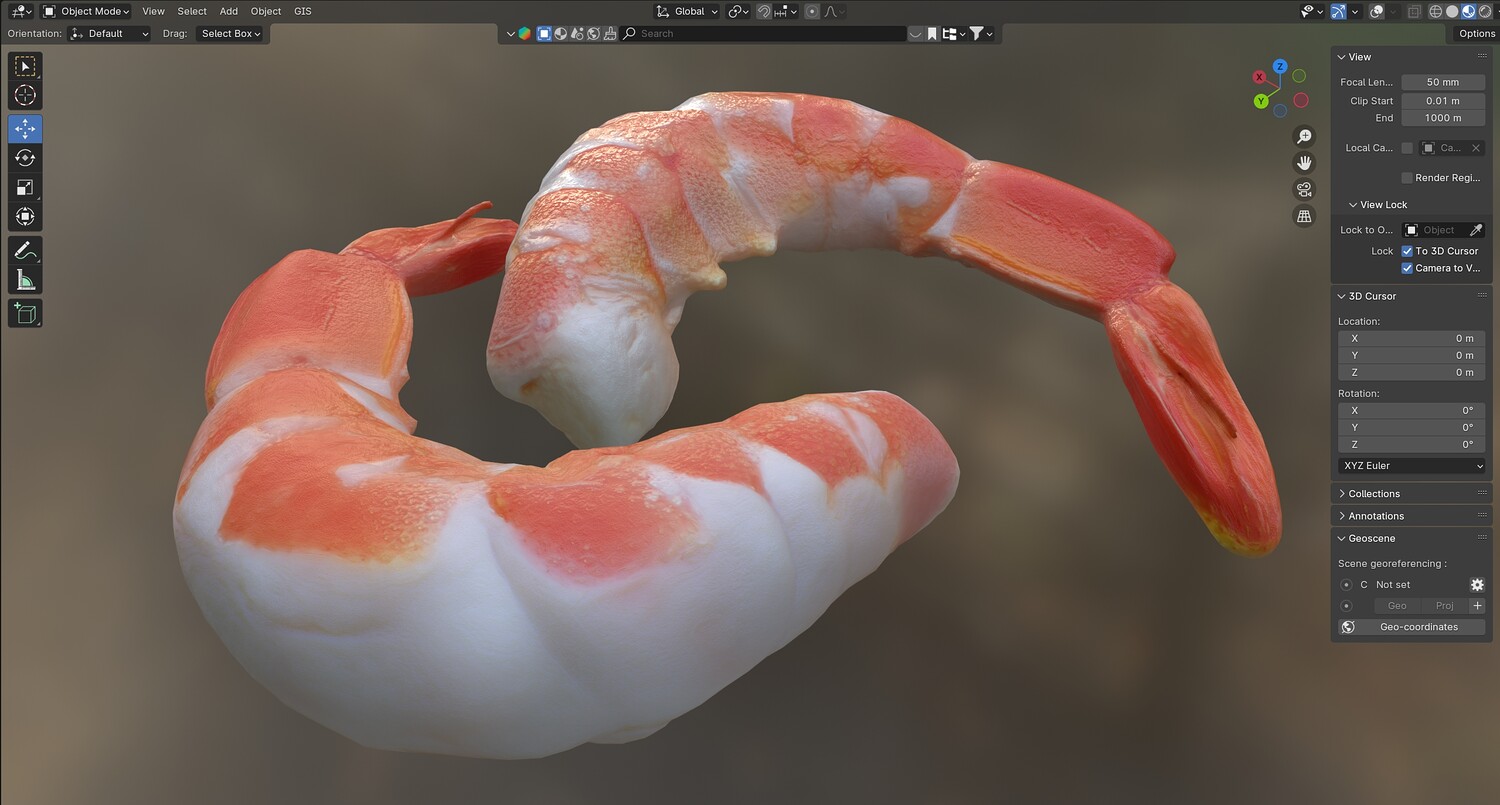The width and height of the screenshot is (1500, 805).
Task: Click the Geo button in Geoscene
Action: (x=1396, y=606)
